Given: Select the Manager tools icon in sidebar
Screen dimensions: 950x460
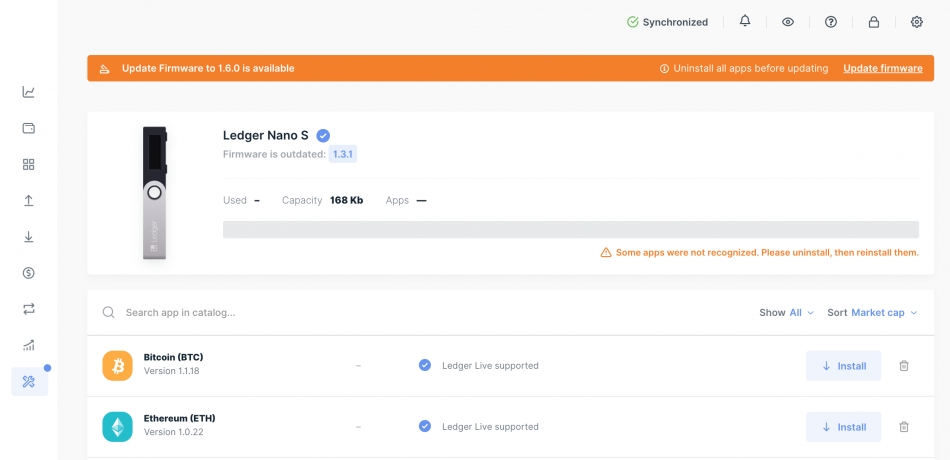Looking at the screenshot, I should pyautogui.click(x=29, y=382).
